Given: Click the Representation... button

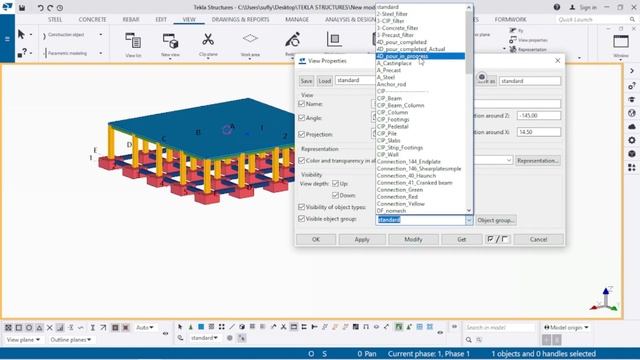Looking at the screenshot, I should point(537,160).
